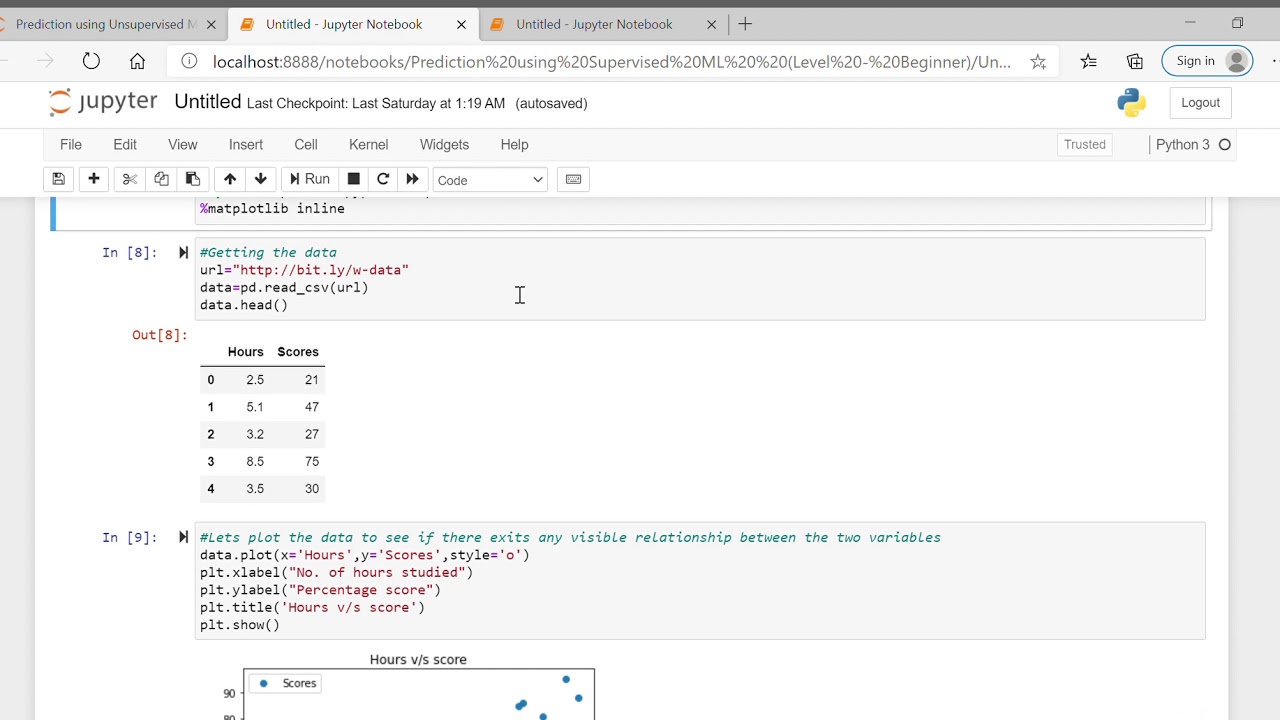Click the Python 3 kernel indicator
Viewport: 1280px width, 720px height.
1193,145
